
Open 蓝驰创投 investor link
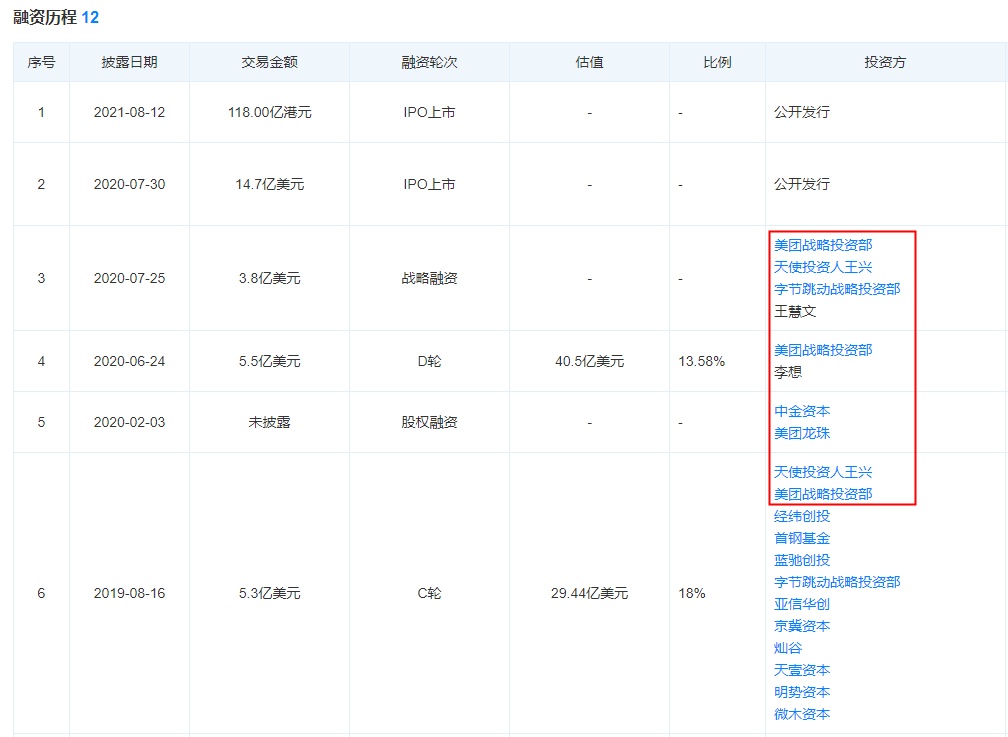pyautogui.click(x=802, y=560)
